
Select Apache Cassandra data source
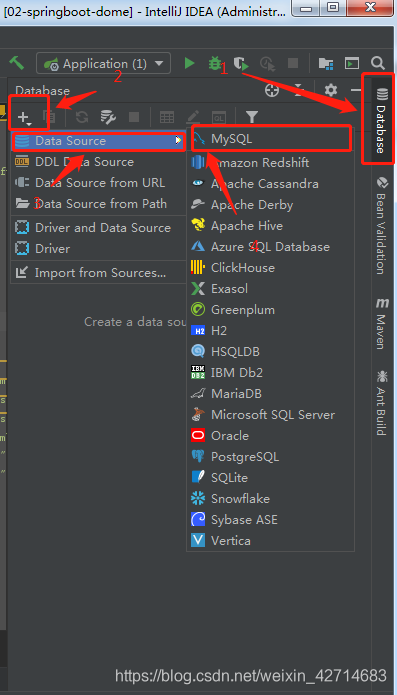tap(271, 184)
